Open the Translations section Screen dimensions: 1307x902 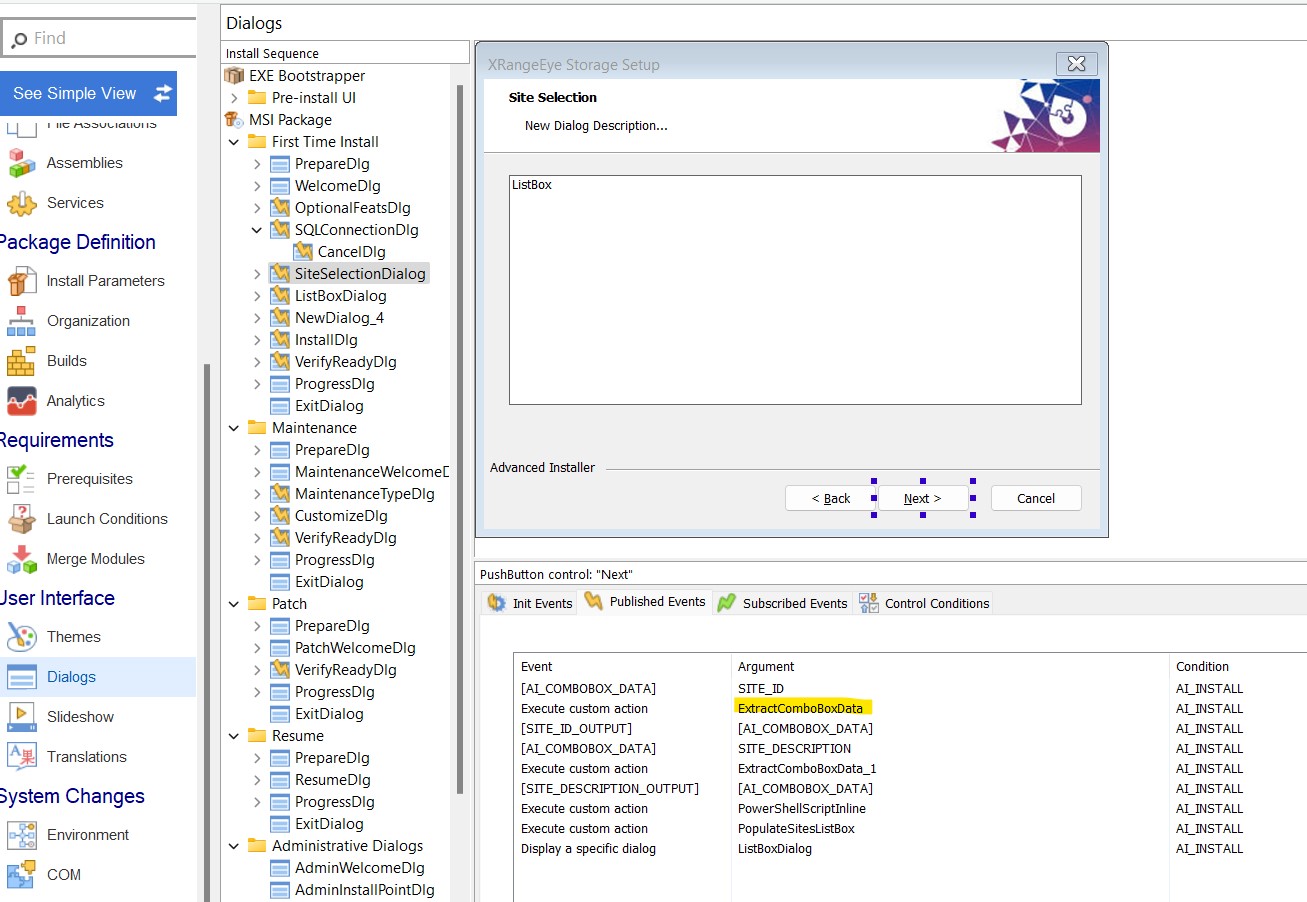pyautogui.click(x=85, y=757)
